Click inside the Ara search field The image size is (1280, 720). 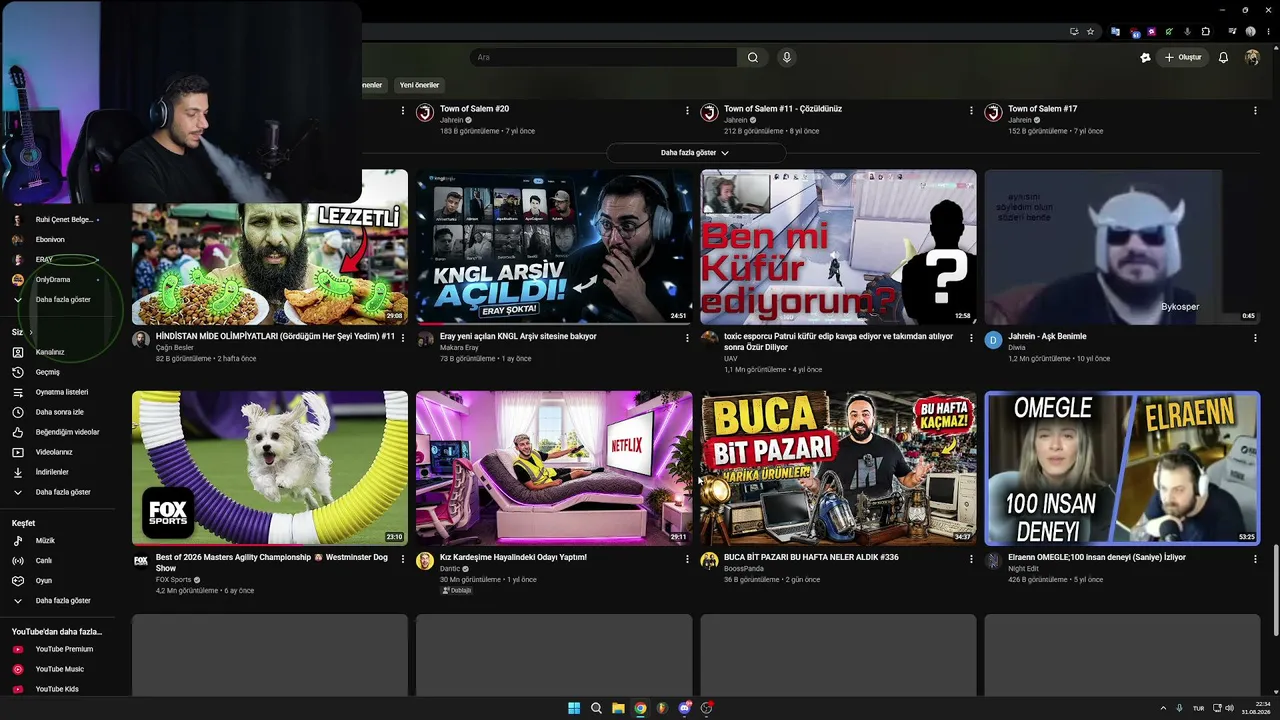coord(604,58)
